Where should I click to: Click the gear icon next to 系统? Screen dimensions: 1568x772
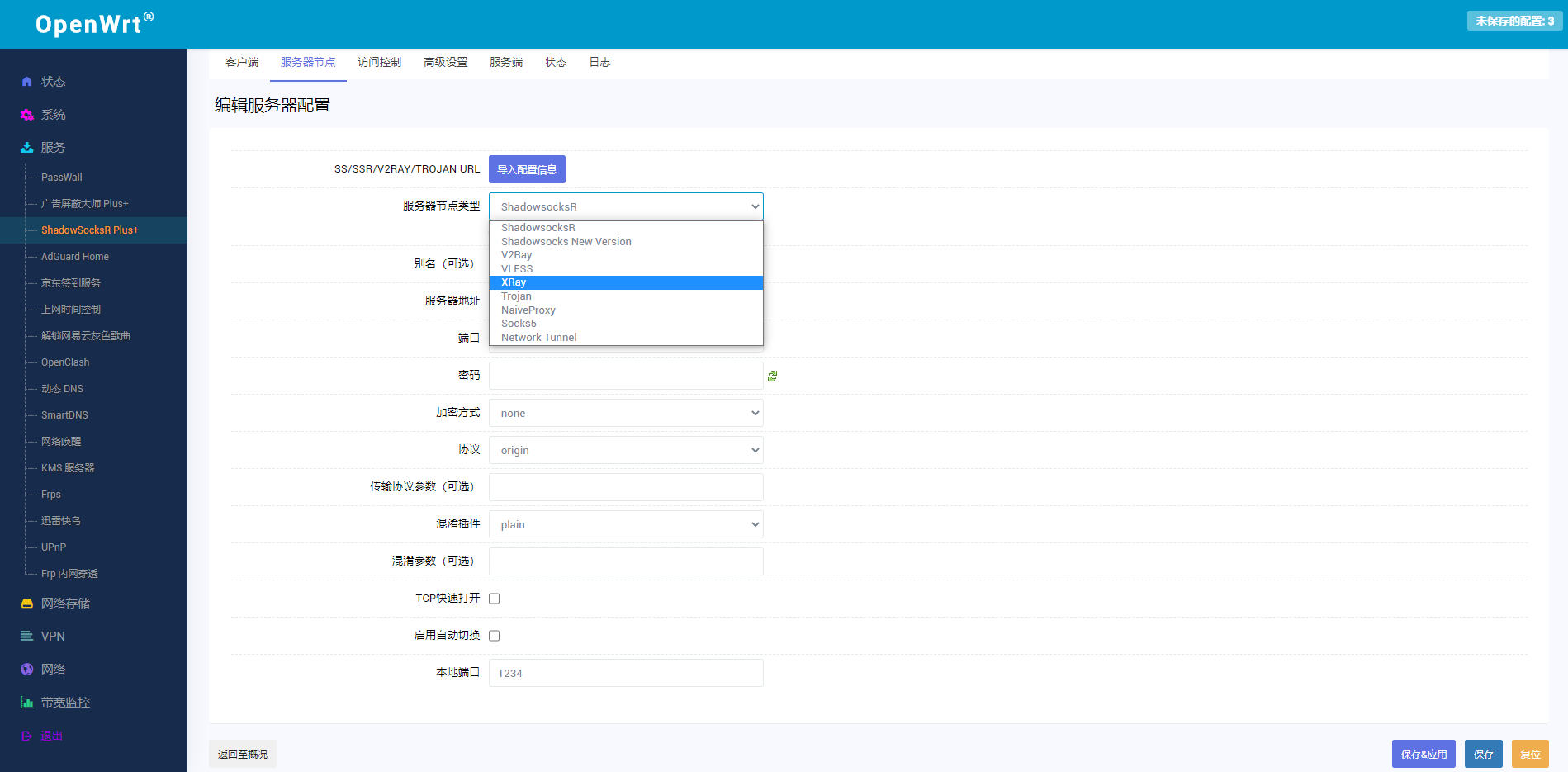coord(26,115)
